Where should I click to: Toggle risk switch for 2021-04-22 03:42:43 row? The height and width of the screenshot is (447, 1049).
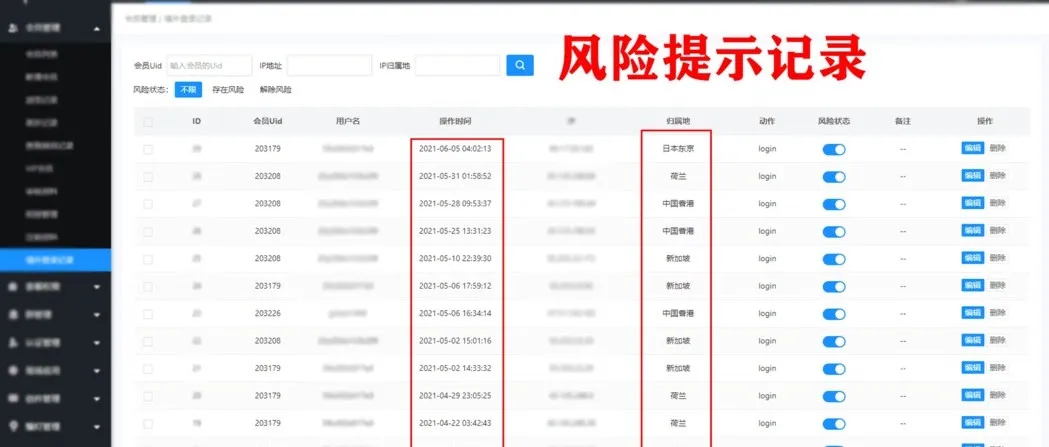point(834,424)
